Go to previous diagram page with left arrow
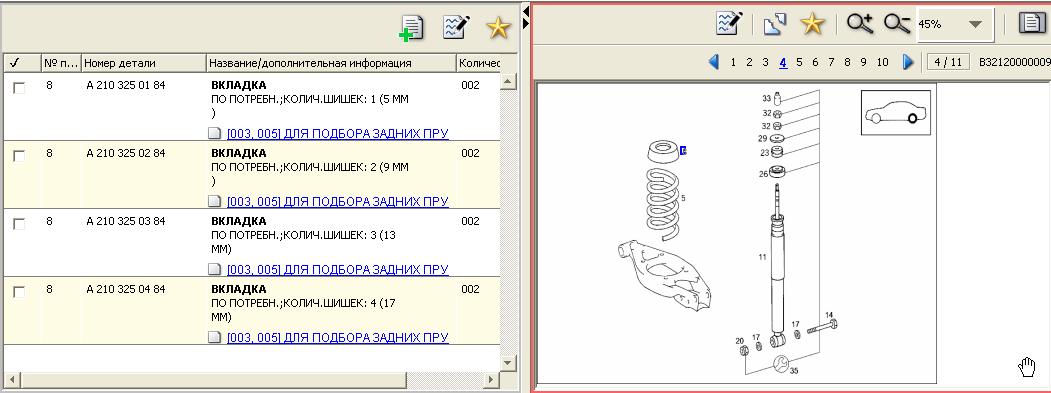 tap(714, 62)
